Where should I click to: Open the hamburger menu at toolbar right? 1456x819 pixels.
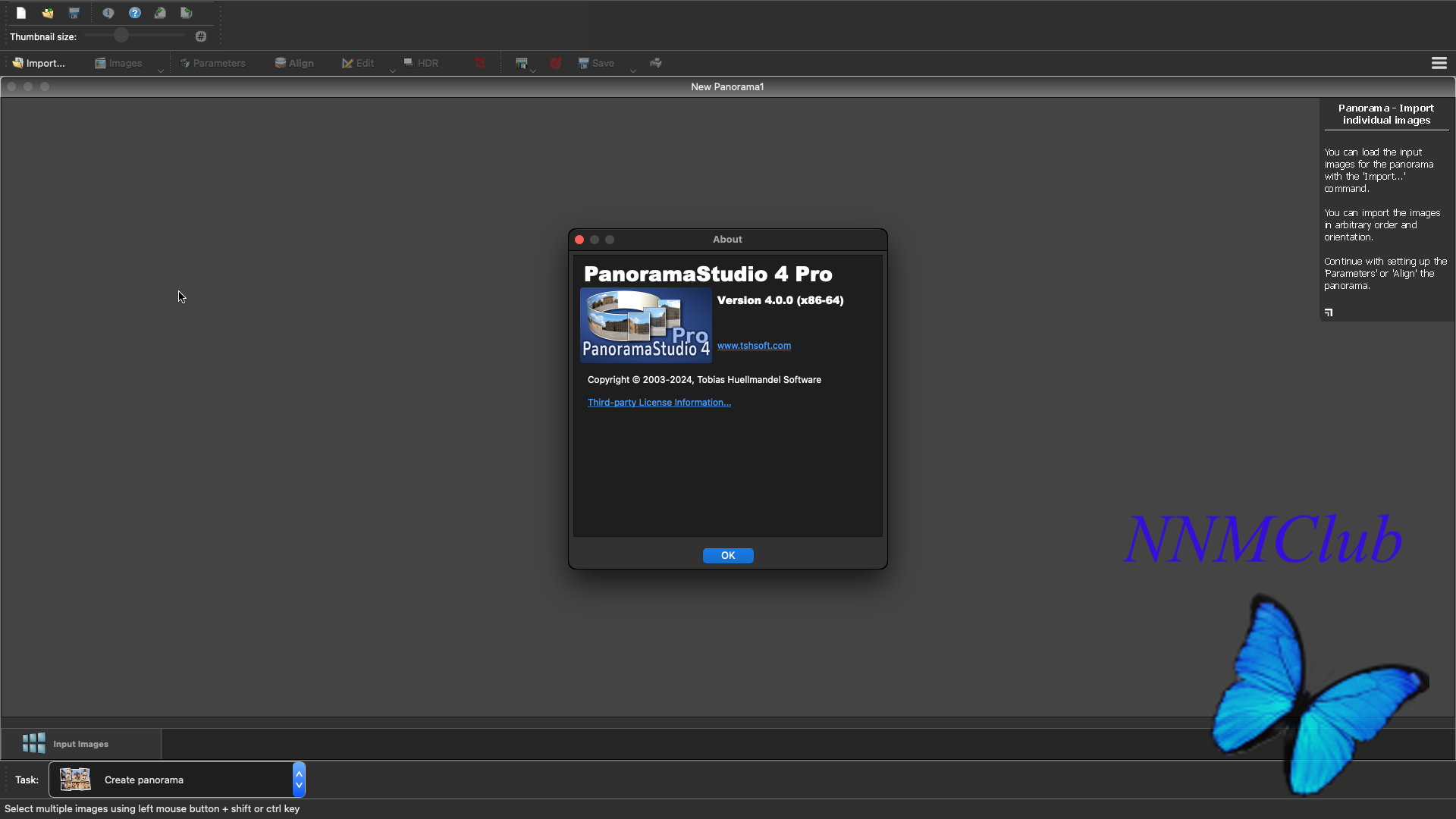[1439, 63]
